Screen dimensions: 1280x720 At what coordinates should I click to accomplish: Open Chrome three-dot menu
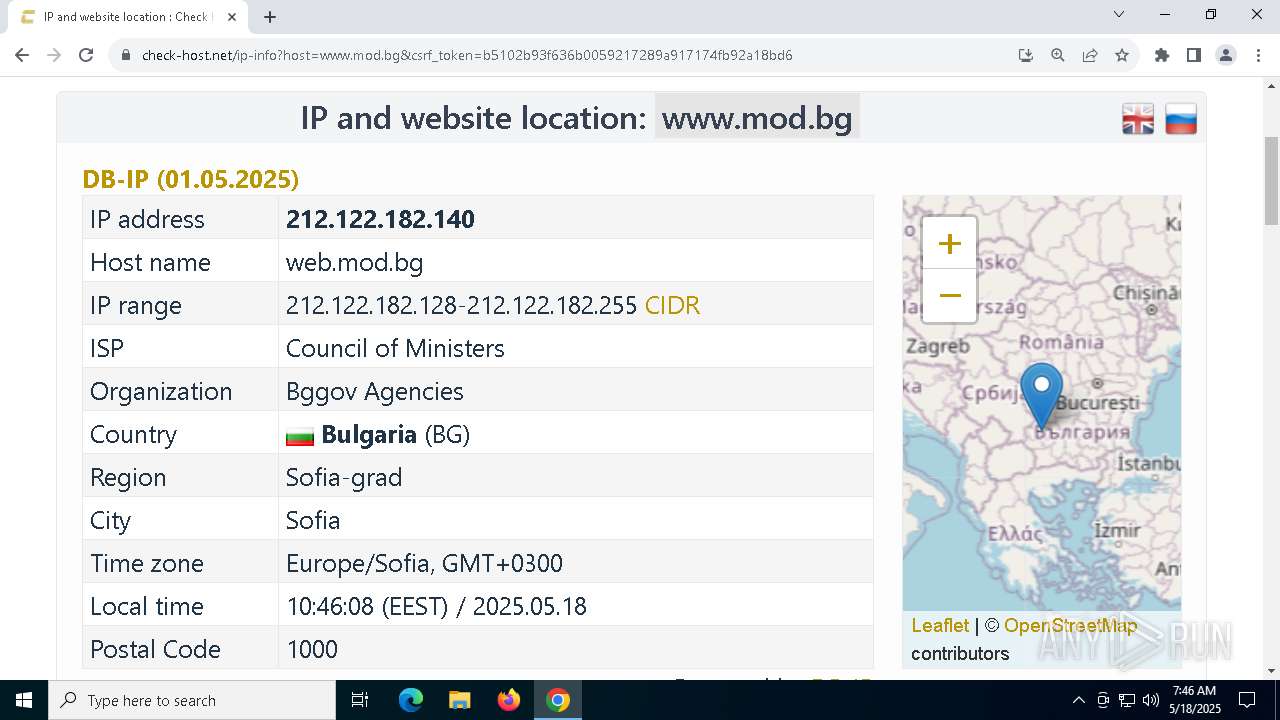click(1258, 55)
